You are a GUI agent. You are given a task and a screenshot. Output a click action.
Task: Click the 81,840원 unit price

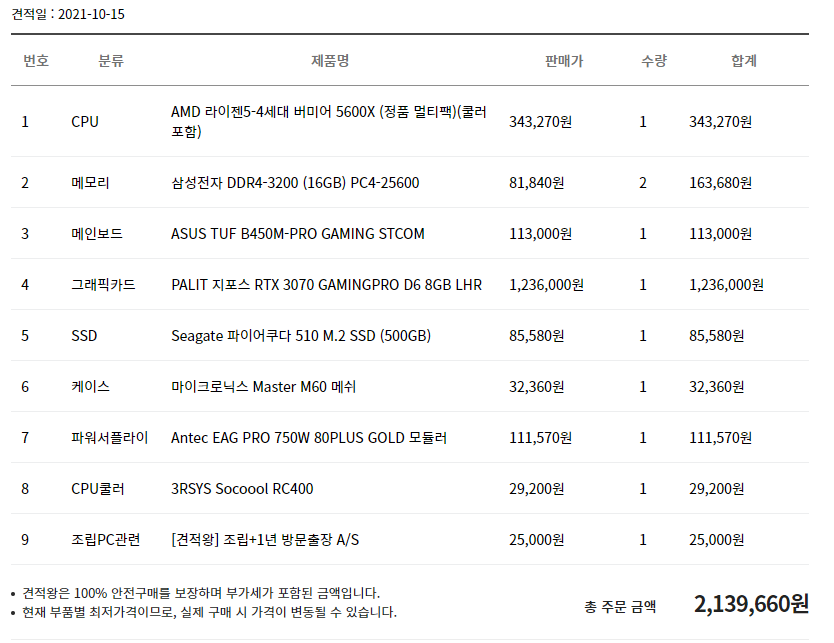537,183
